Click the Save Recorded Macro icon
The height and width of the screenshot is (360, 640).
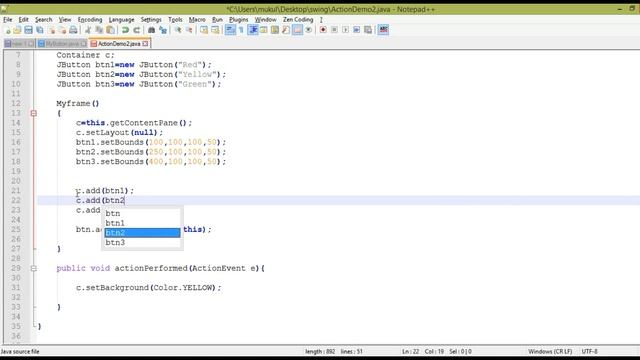coord(368,30)
